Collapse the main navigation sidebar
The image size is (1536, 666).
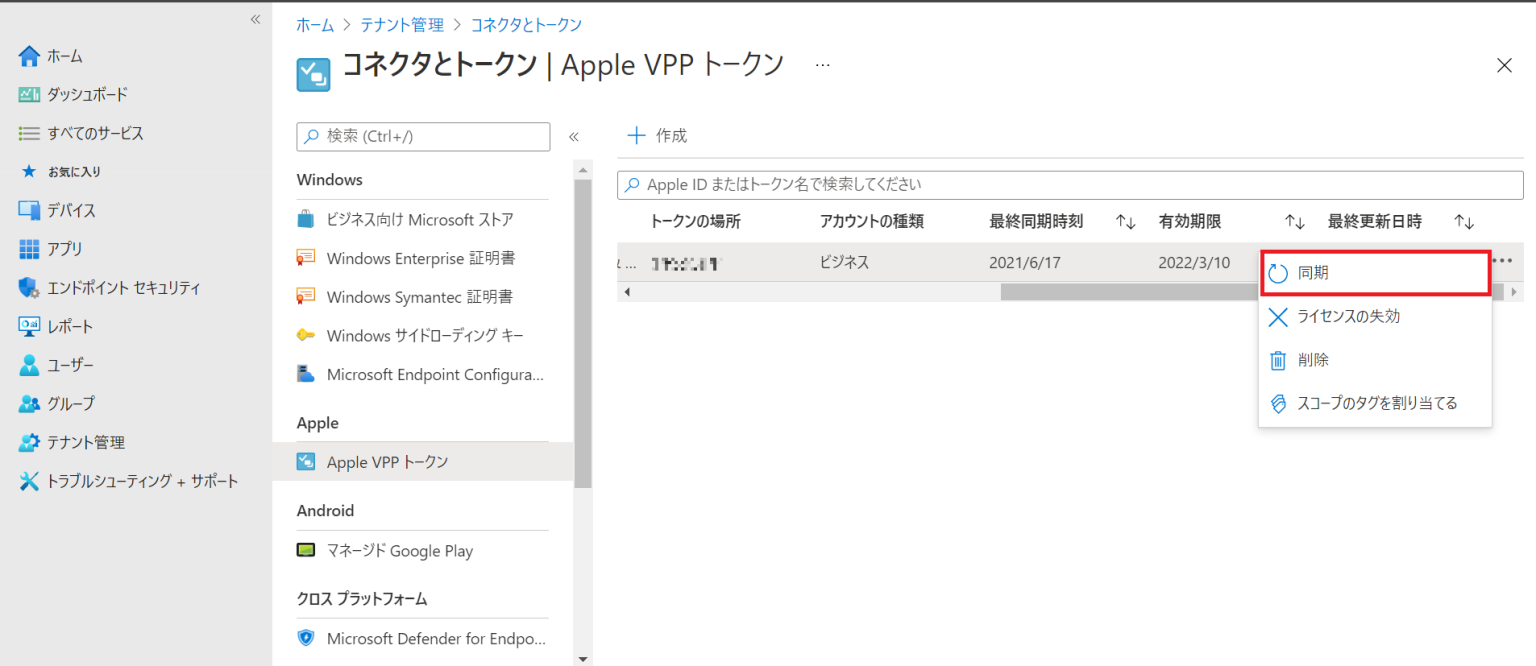[255, 18]
